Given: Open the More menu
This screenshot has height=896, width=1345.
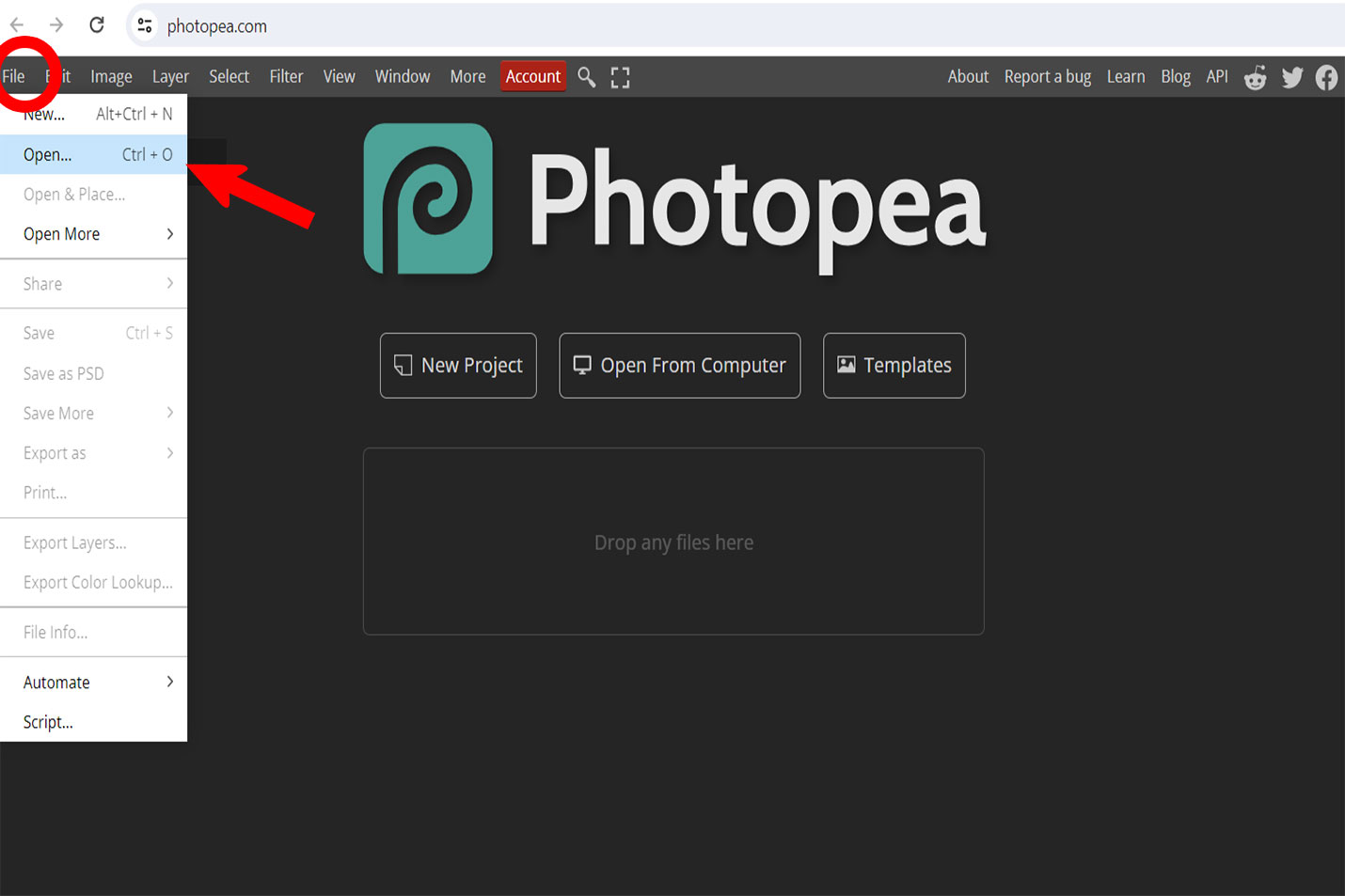Looking at the screenshot, I should (x=467, y=77).
